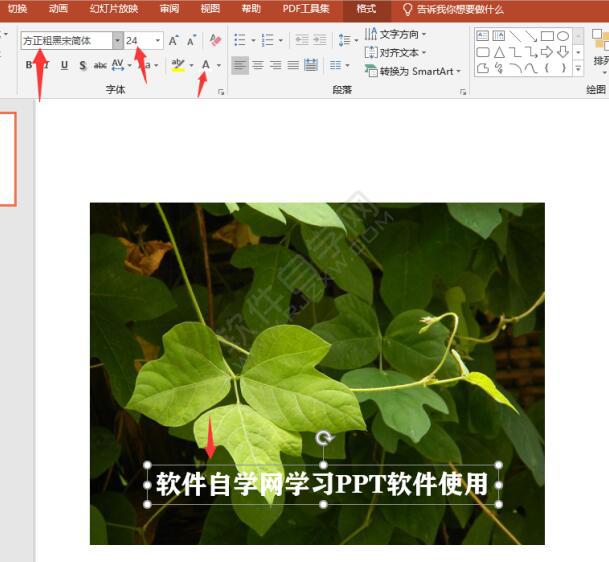Toggle bold formatting
The width and height of the screenshot is (609, 562).
coord(29,65)
